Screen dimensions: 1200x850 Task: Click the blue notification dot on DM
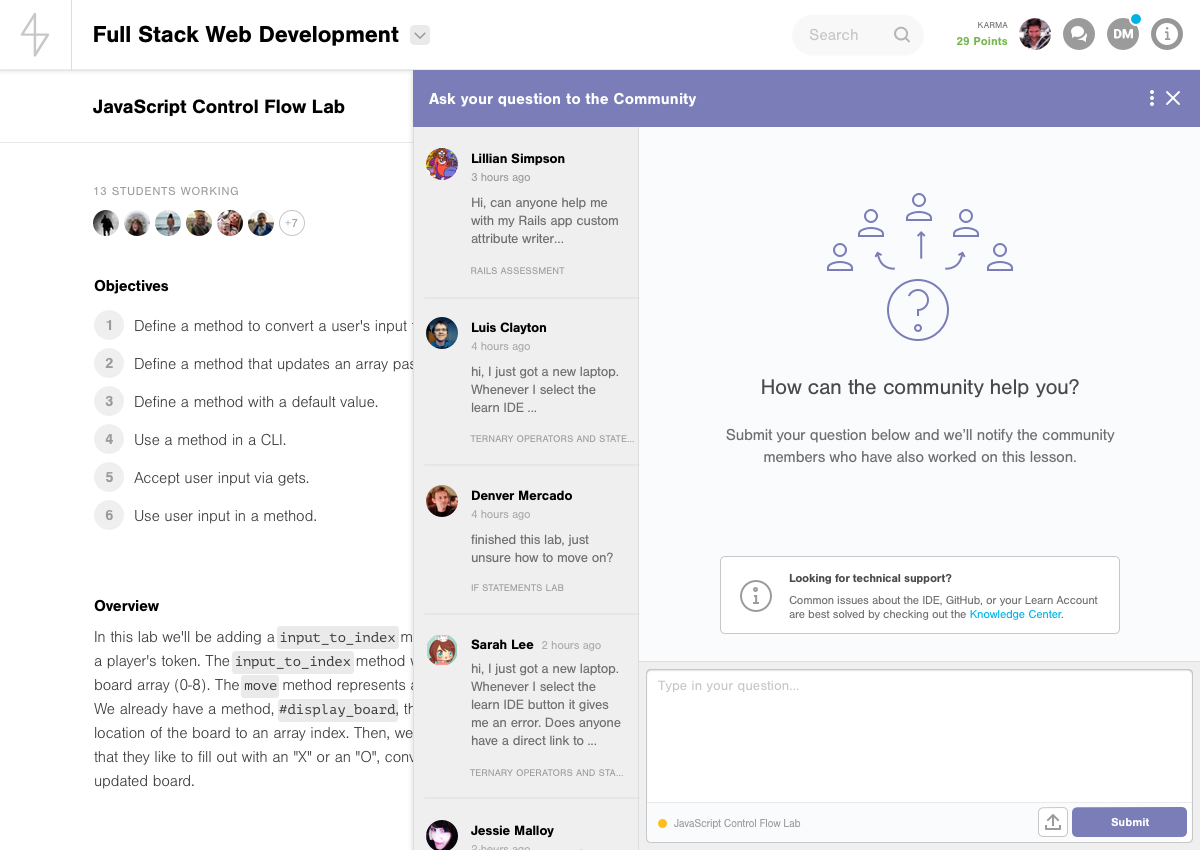[x=1135, y=17]
